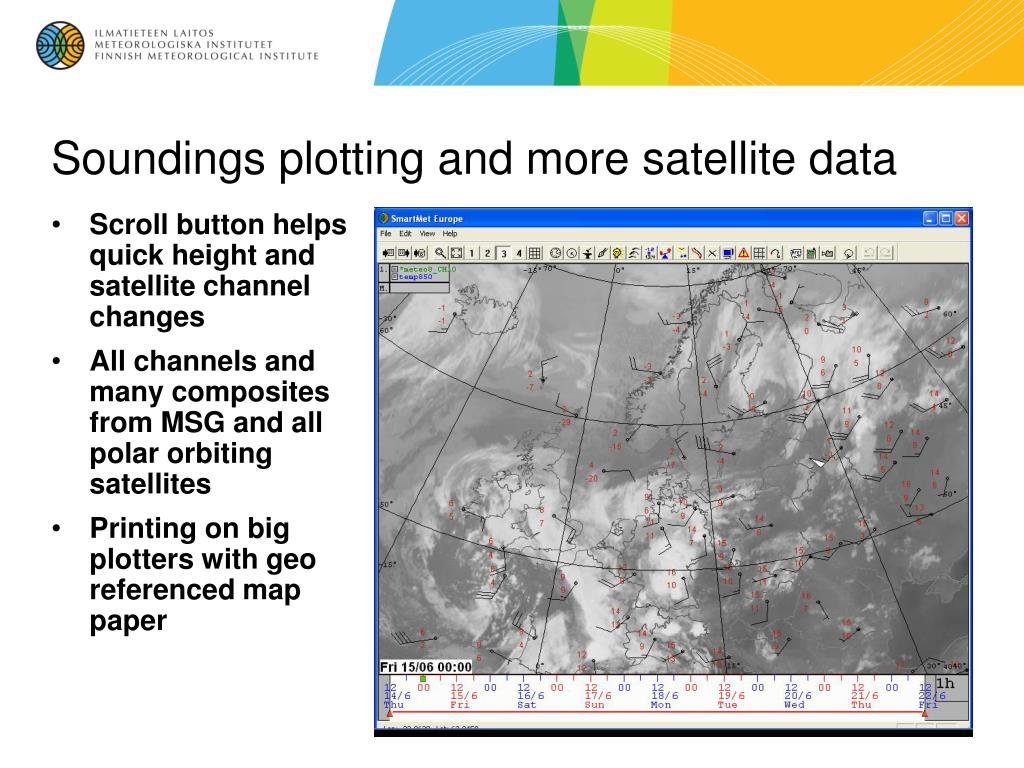1024x768 pixels.
Task: Click the first clock icon in toolbar
Action: [x=556, y=253]
